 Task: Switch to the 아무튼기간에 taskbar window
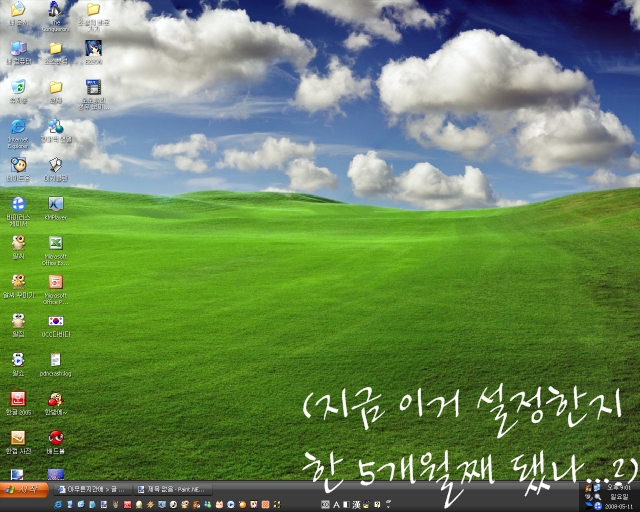tap(93, 489)
